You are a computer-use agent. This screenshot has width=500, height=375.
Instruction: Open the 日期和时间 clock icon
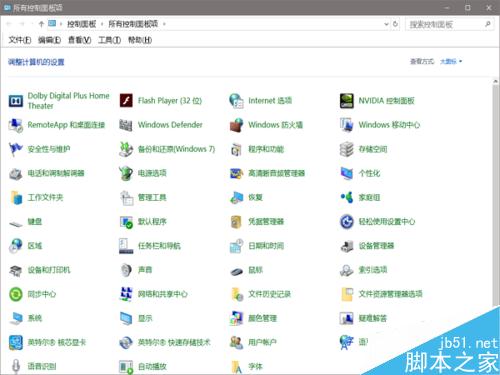tap(236, 246)
